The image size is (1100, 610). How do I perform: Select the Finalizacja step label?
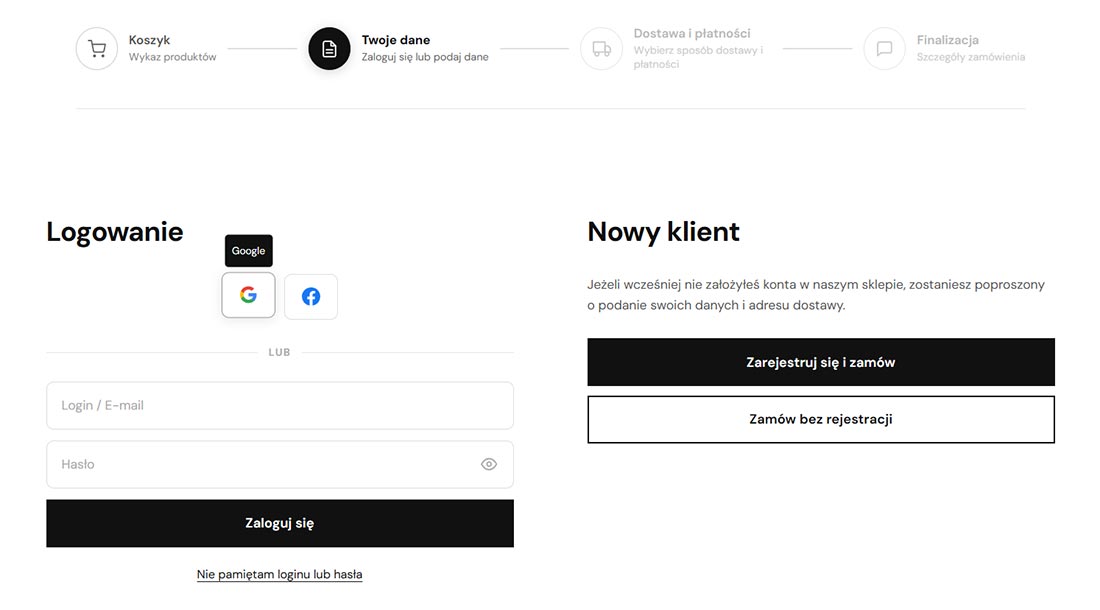(947, 40)
